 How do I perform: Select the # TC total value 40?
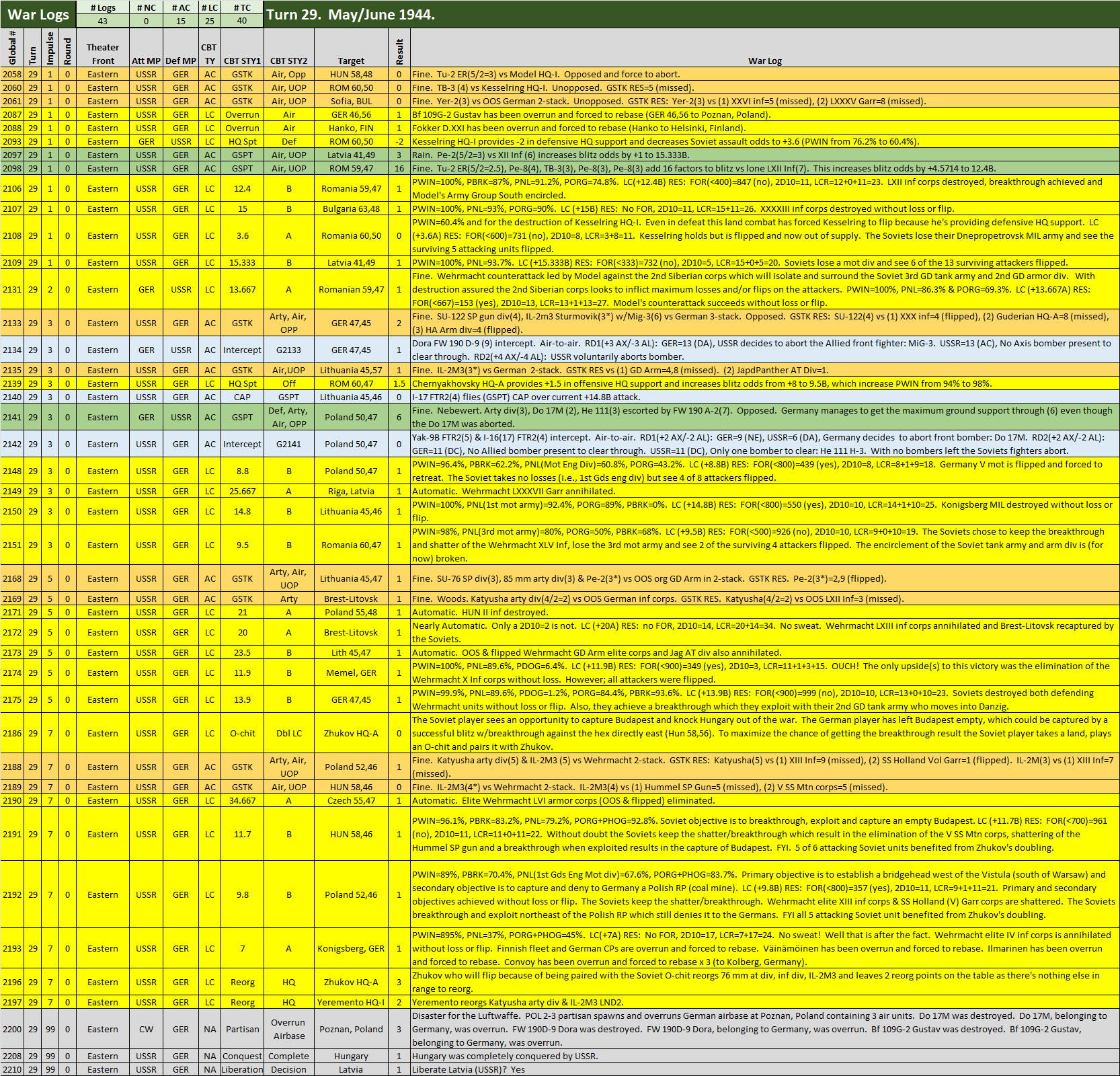(x=242, y=21)
